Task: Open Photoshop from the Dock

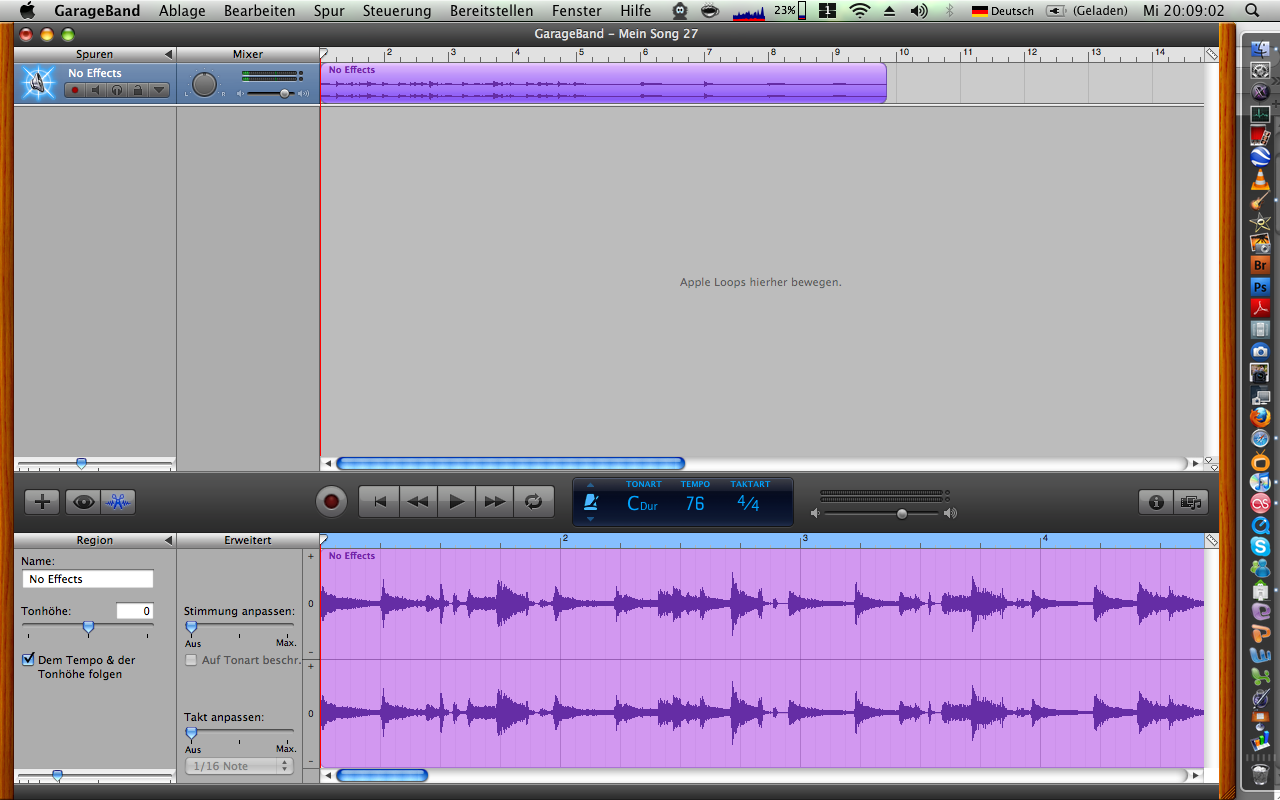Action: click(1260, 287)
